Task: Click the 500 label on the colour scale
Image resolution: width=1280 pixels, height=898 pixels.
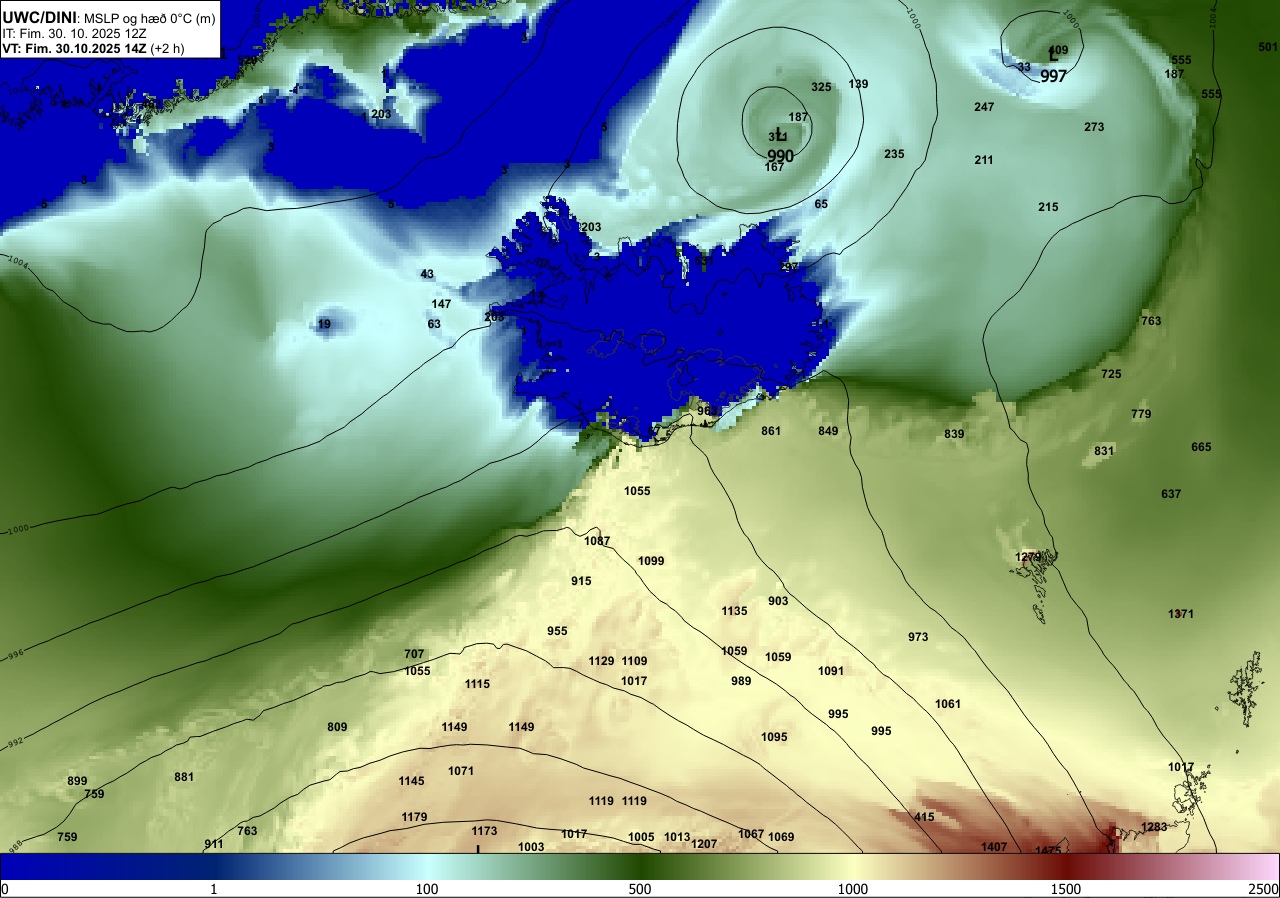Action: coord(640,889)
